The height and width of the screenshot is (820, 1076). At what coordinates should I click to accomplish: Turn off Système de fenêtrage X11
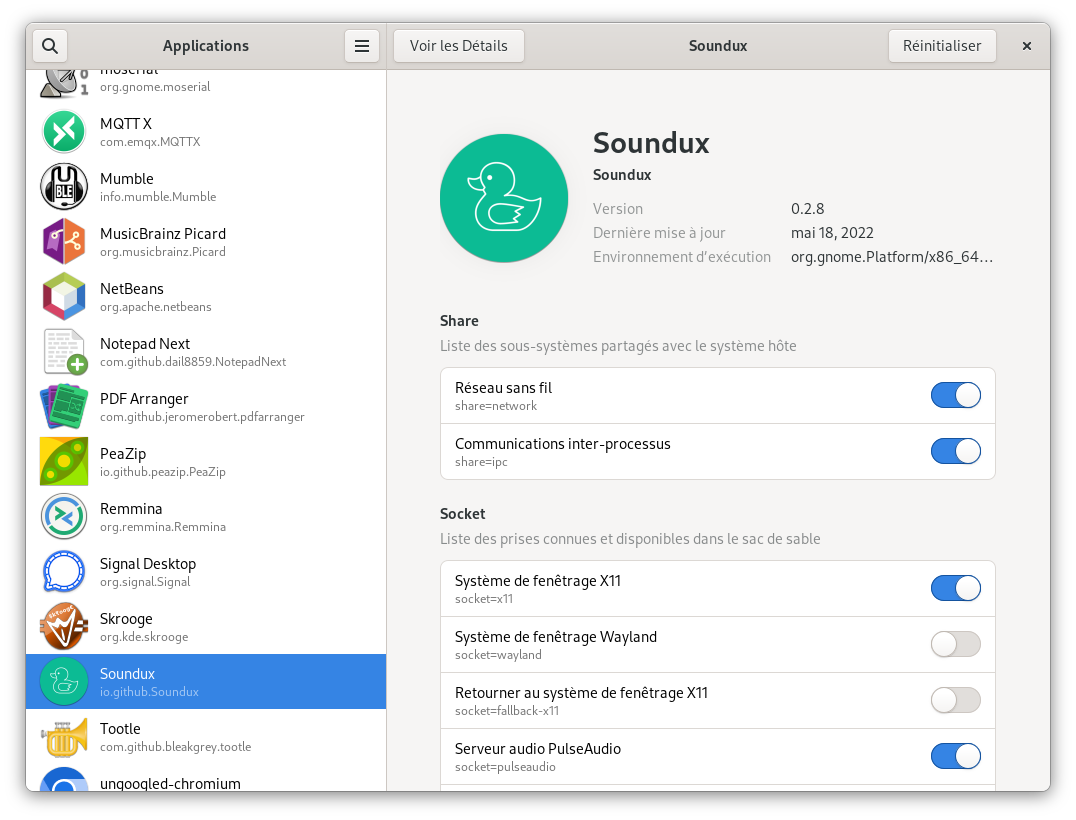click(x=955, y=588)
